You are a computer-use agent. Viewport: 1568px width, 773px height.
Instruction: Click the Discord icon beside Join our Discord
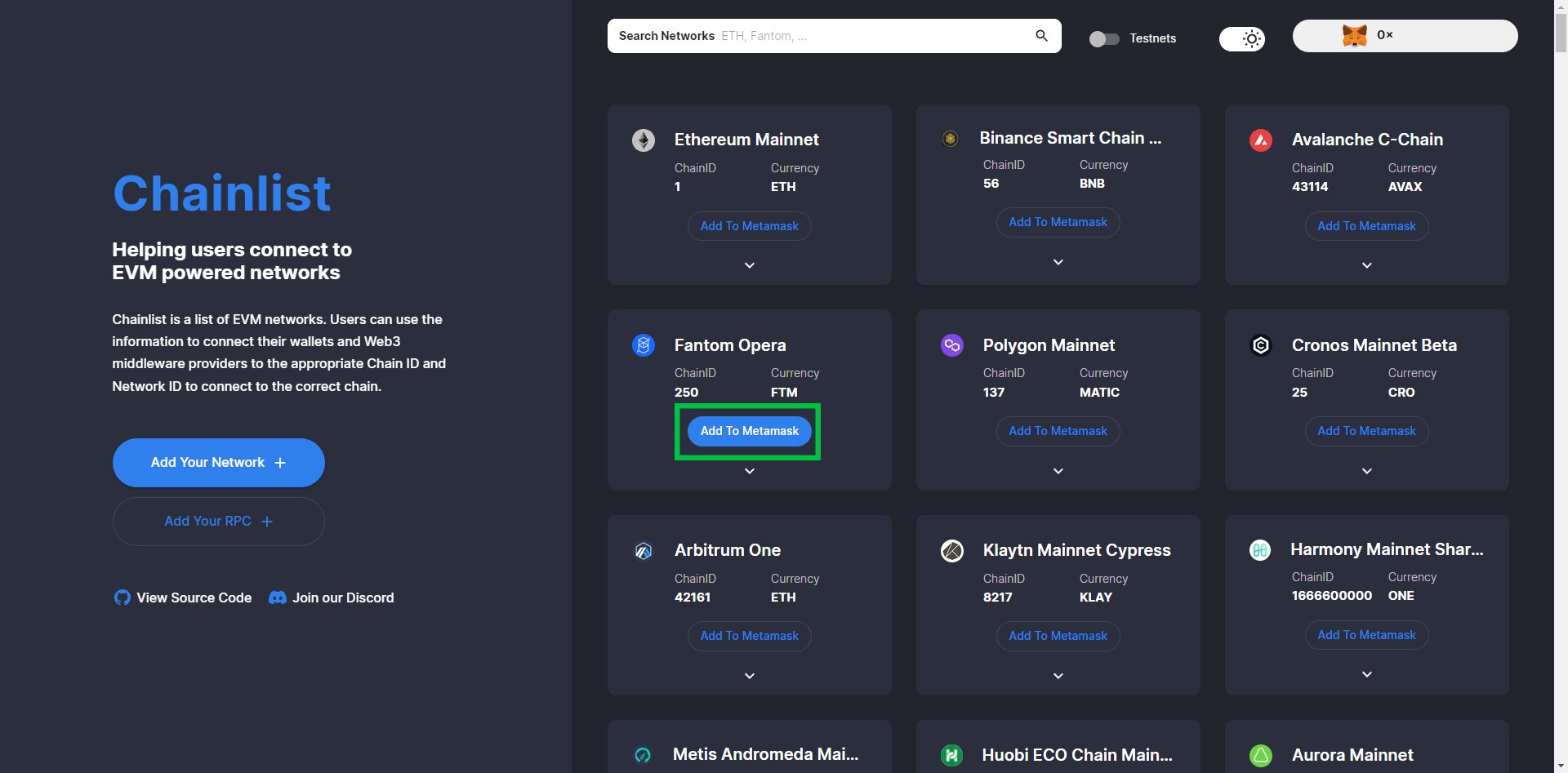click(278, 598)
